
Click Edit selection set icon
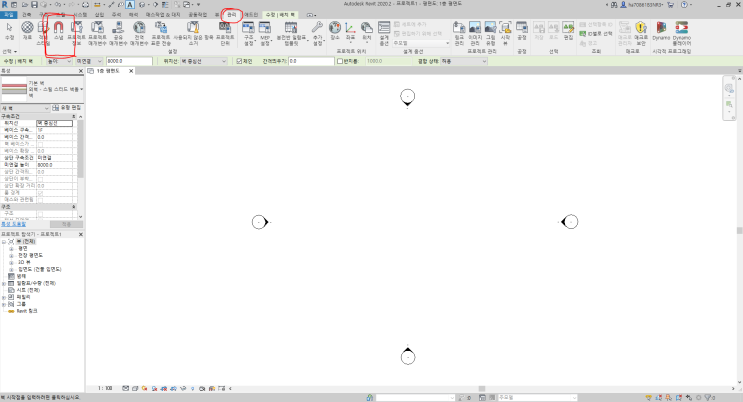(x=569, y=31)
